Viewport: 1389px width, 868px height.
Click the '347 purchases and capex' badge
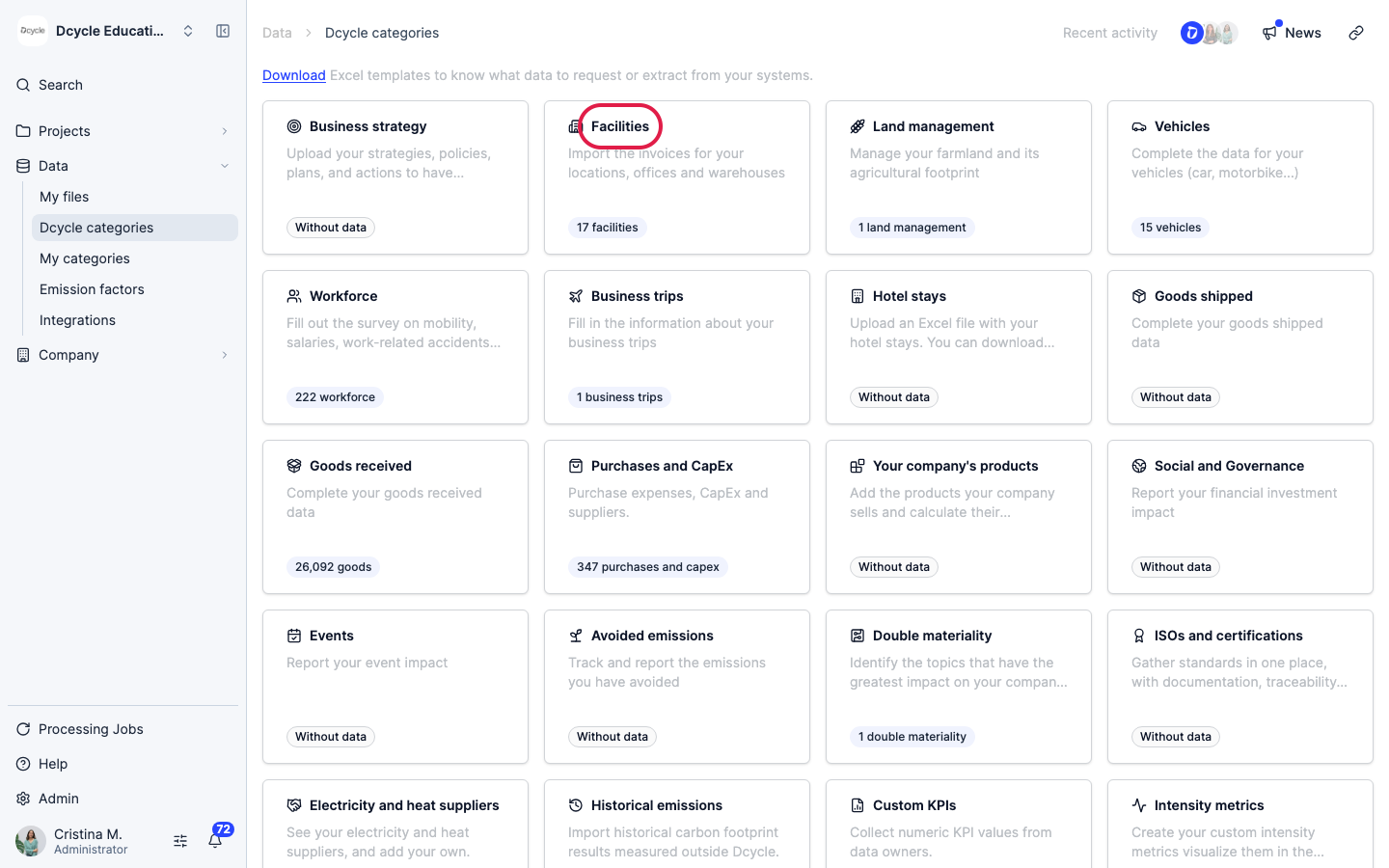click(x=648, y=567)
